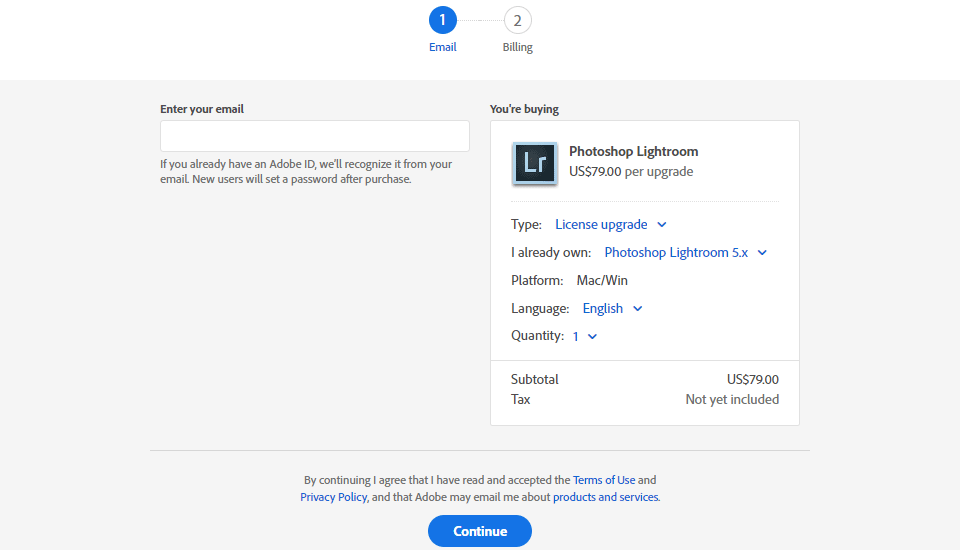Select step 2 Billing circle

pyautogui.click(x=517, y=20)
